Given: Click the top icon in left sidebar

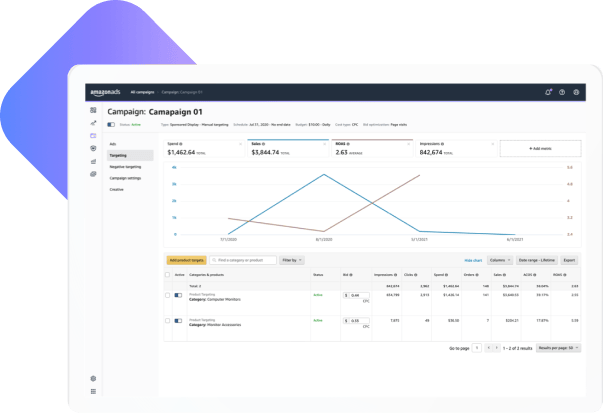Looking at the screenshot, I should [x=93, y=110].
